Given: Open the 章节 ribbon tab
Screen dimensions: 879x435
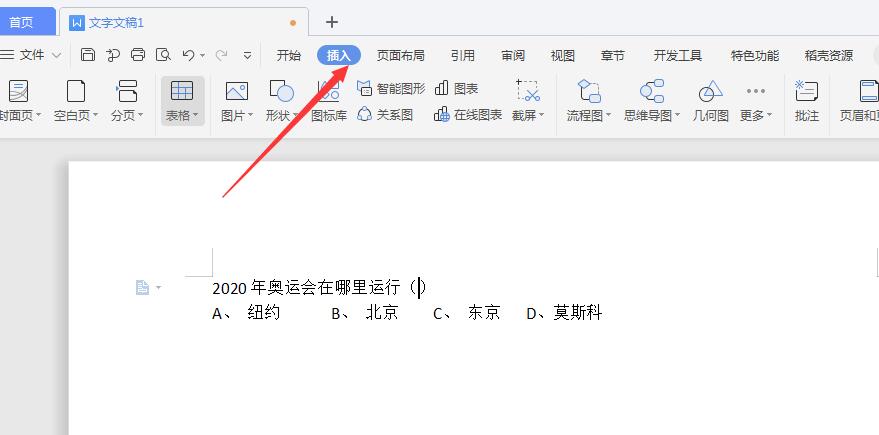Looking at the screenshot, I should coord(612,55).
